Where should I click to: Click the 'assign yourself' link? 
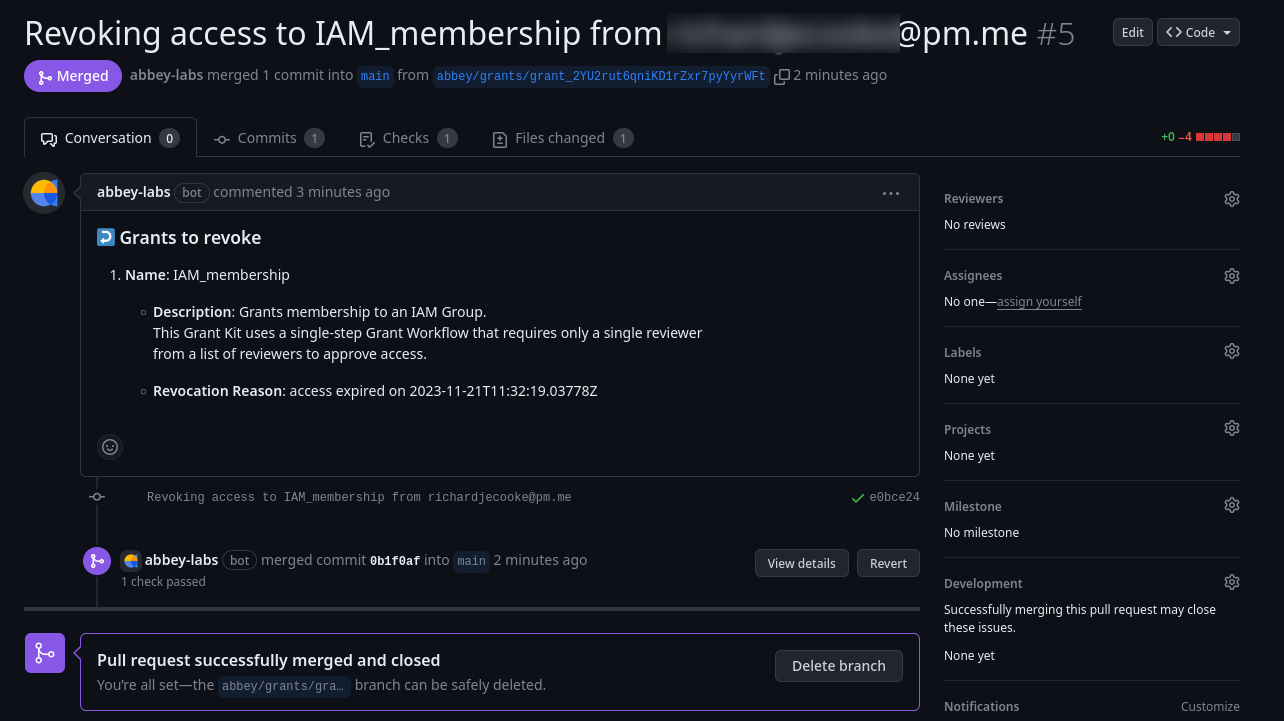pos(1039,302)
